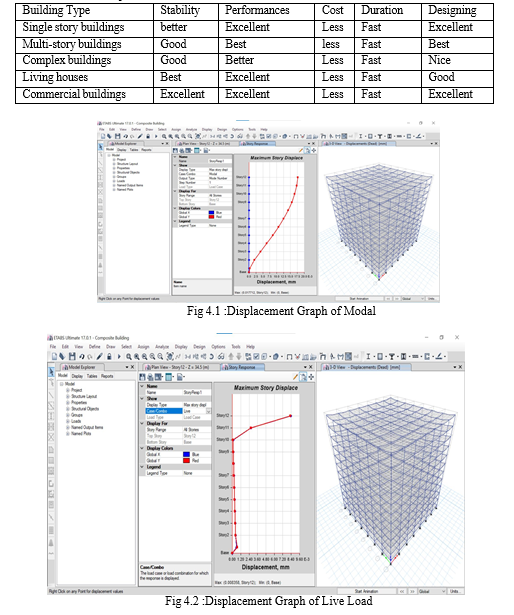514x615 pixels.
Task: Click red Global Y color swatch in Fig 4.2
Action: pos(186,460)
